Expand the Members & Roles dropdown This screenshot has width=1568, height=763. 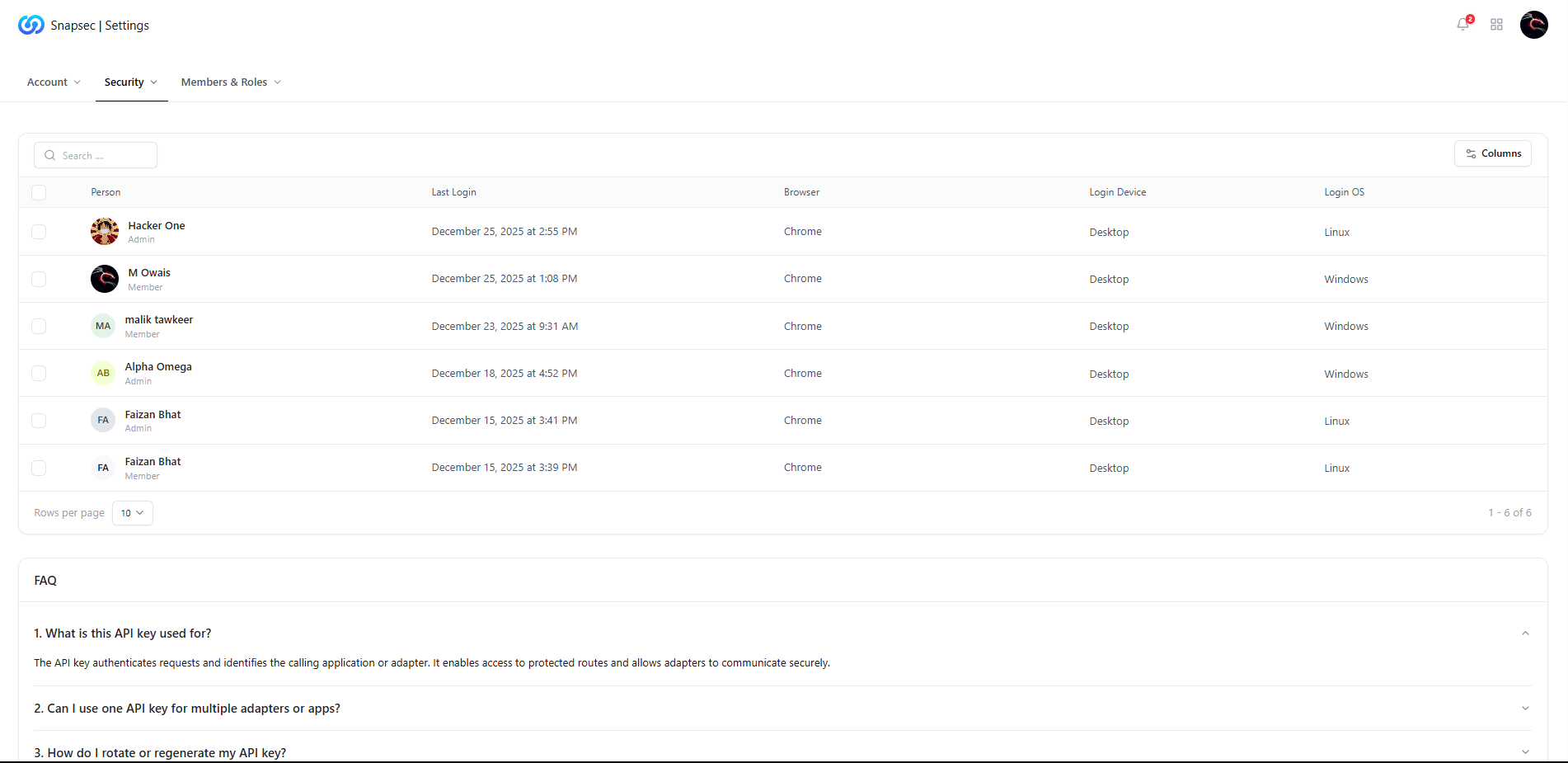[231, 82]
